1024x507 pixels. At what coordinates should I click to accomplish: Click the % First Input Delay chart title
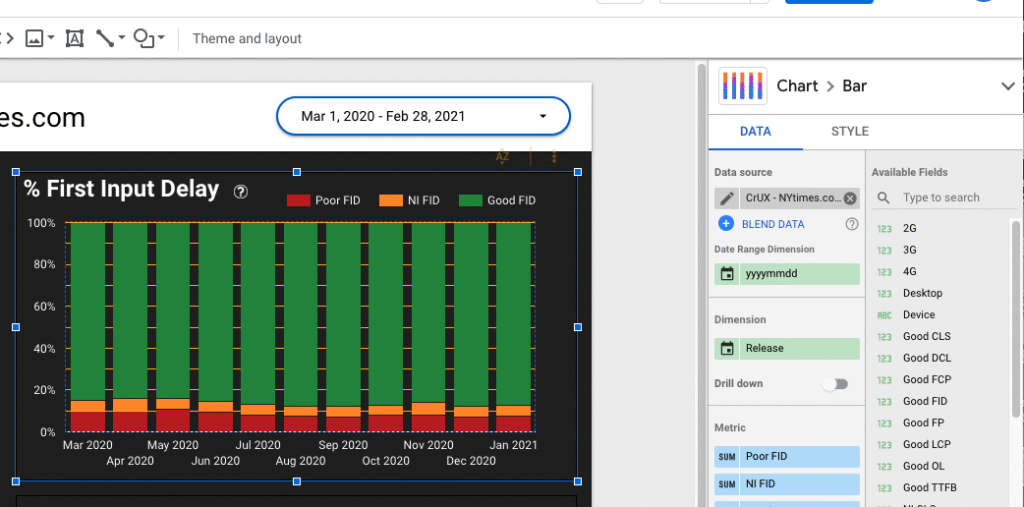coord(121,189)
